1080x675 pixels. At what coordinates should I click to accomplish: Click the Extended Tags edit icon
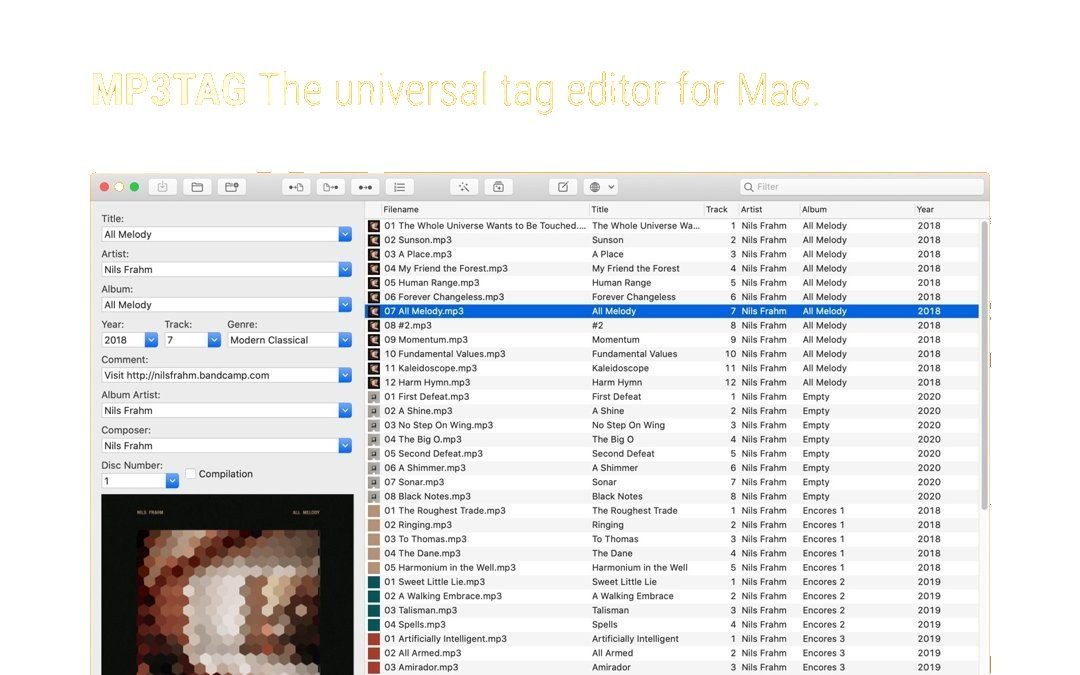pos(563,187)
